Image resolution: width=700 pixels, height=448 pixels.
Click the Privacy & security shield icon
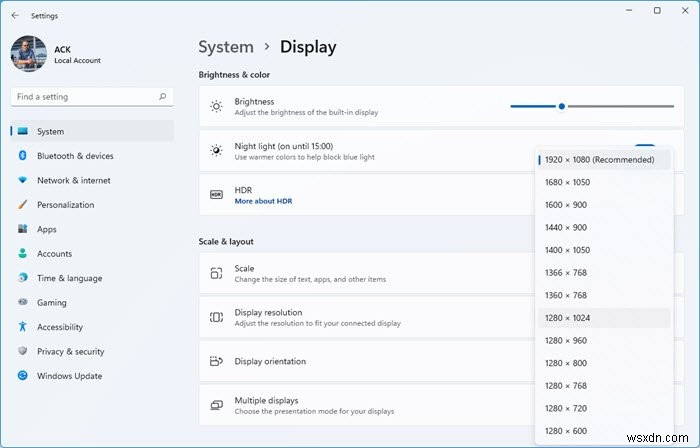(23, 351)
